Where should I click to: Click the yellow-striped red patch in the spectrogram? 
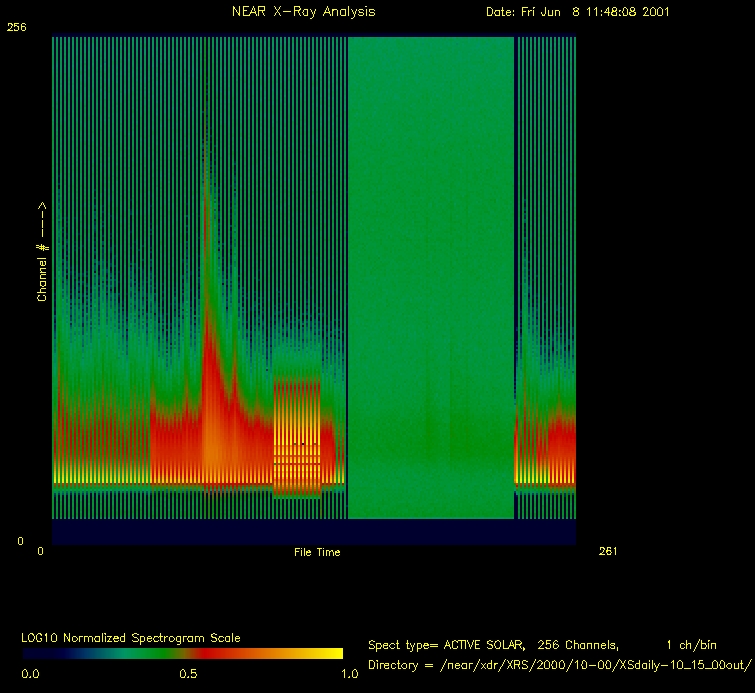298,440
